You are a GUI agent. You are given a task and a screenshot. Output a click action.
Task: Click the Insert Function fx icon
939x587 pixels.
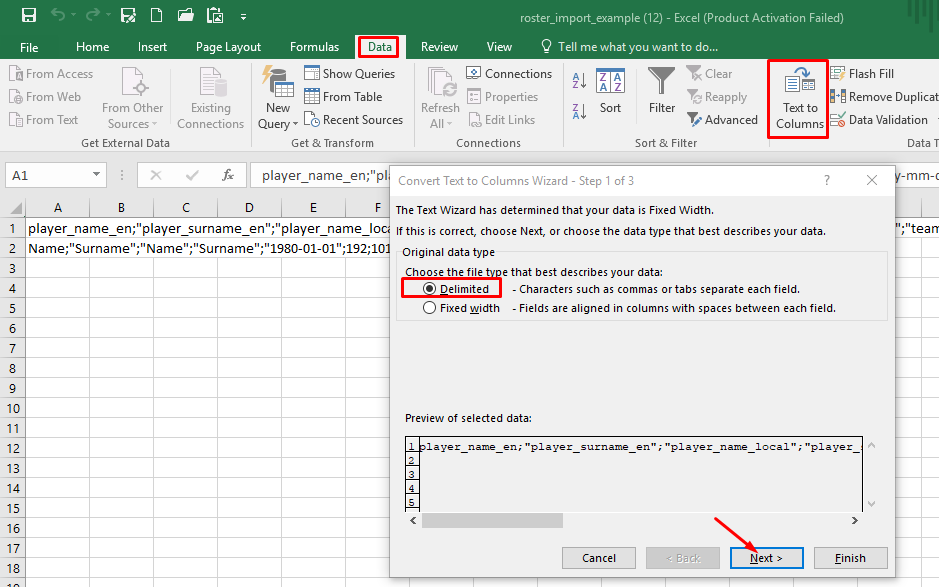pos(228,175)
